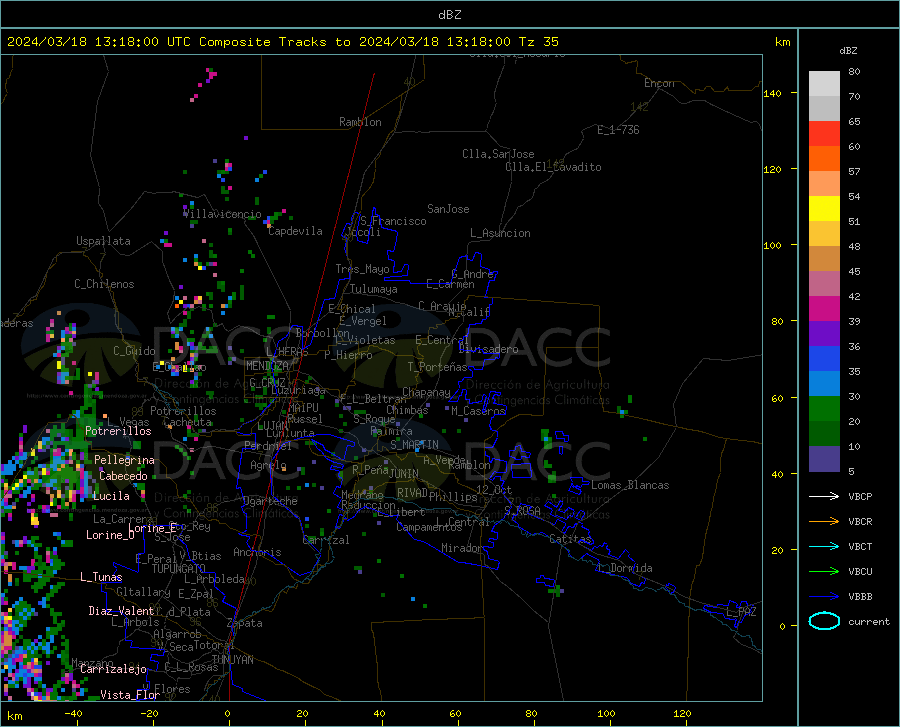
Task: Click the JUNIN map label
Action: pyautogui.click(x=404, y=473)
